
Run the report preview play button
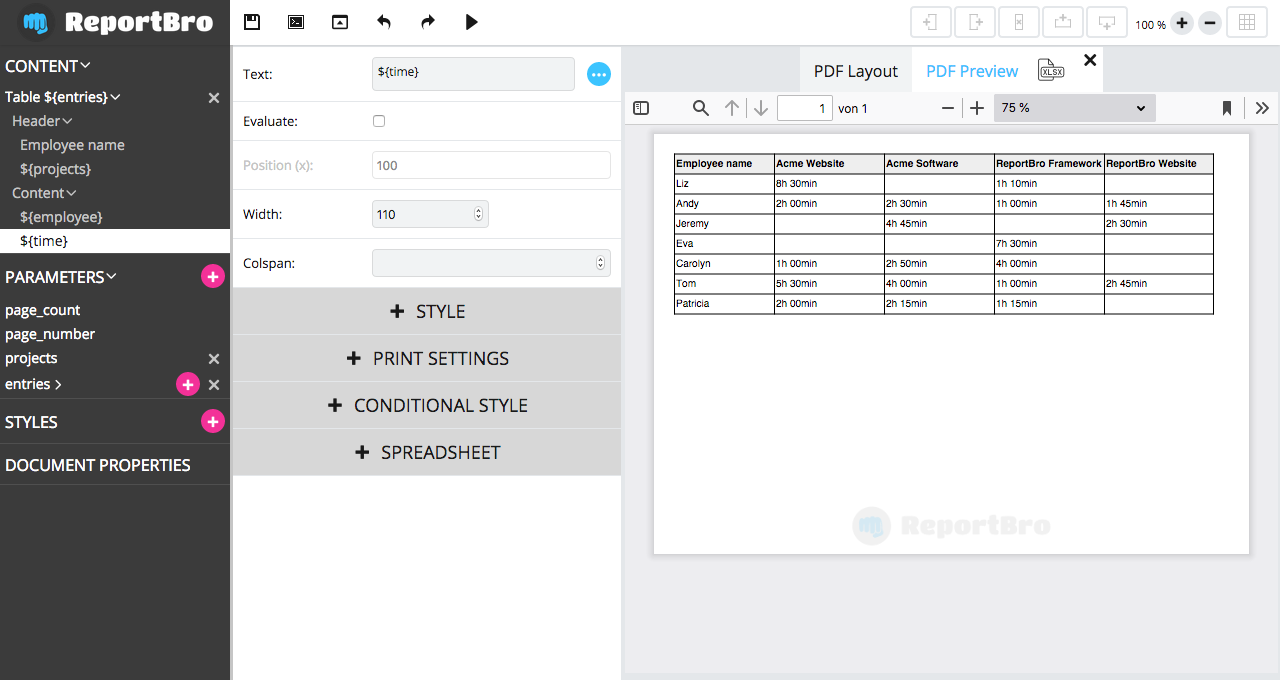tap(472, 22)
